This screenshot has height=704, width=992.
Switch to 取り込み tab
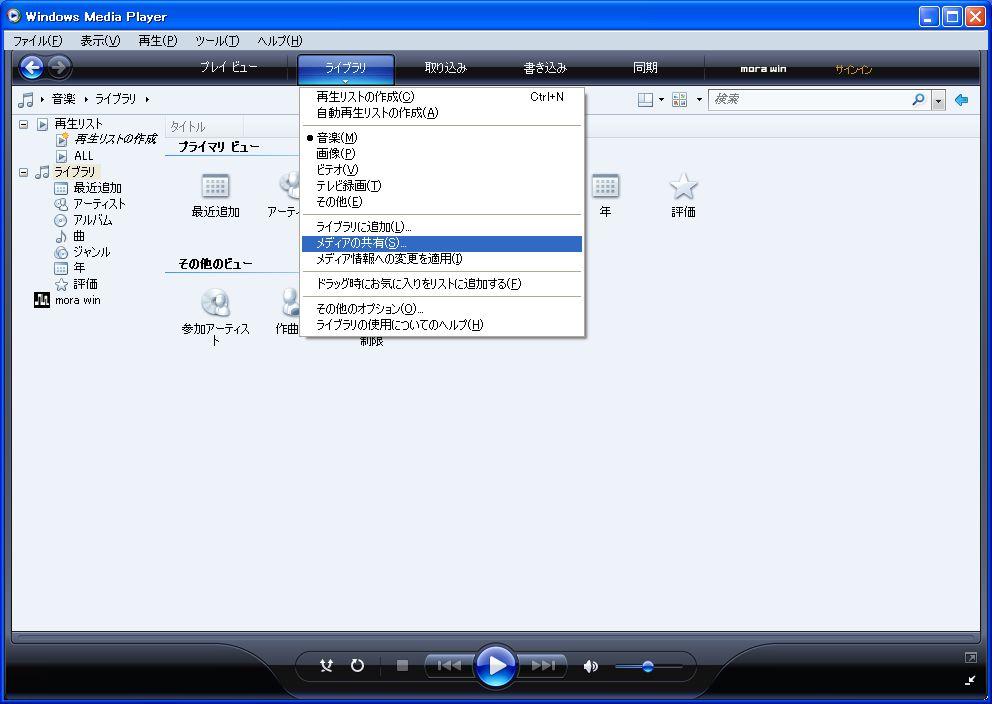(445, 68)
